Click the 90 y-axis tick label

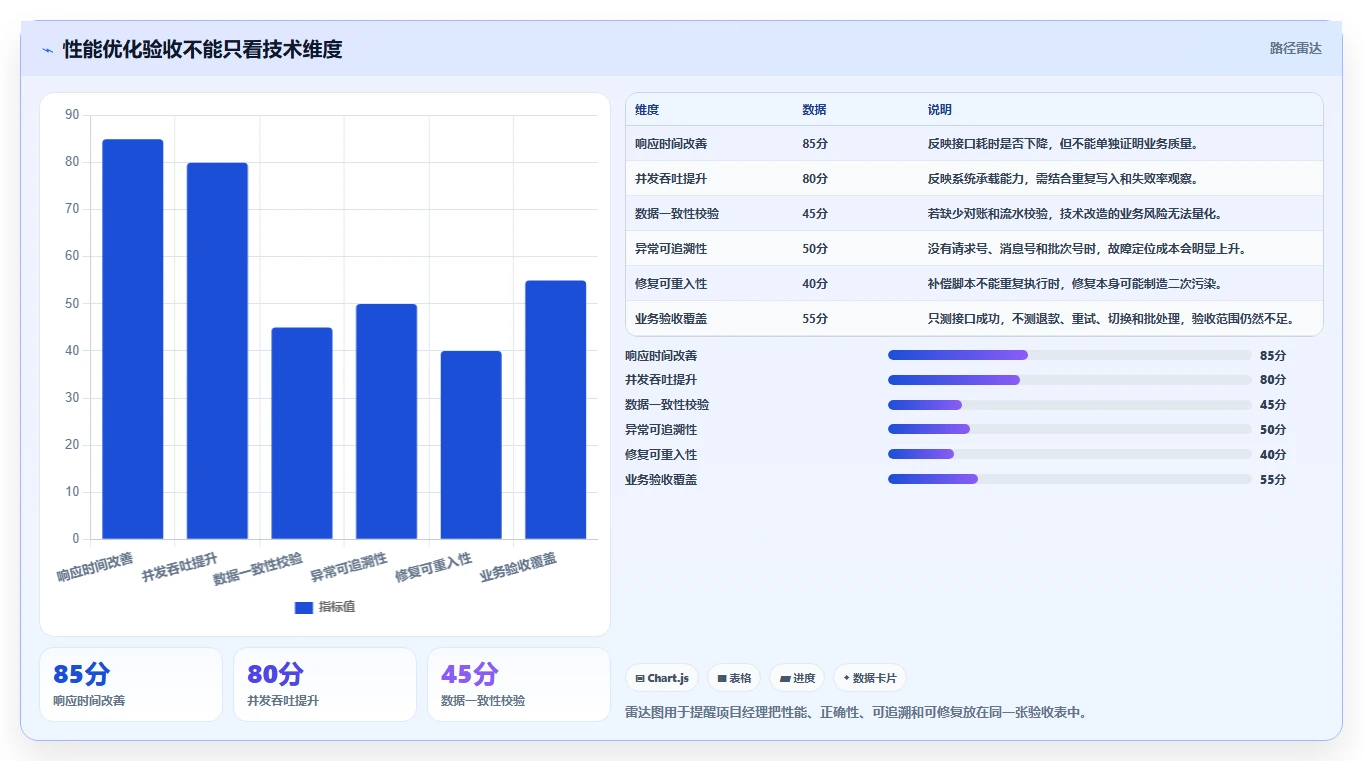point(72,115)
